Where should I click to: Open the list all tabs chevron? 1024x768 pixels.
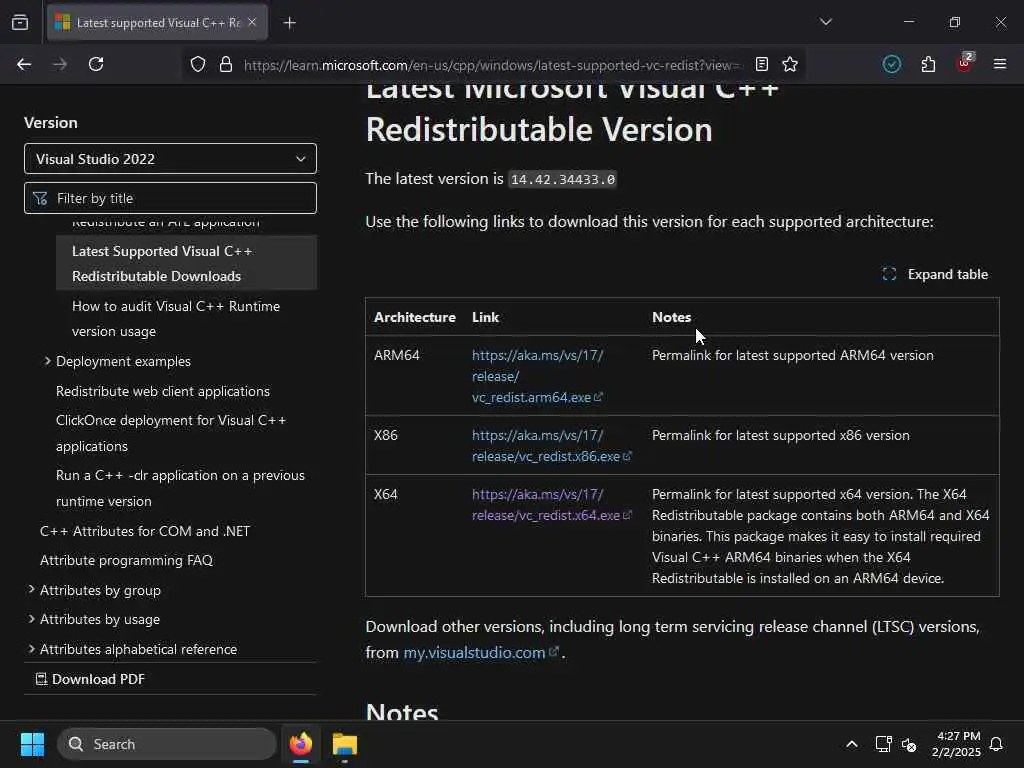(826, 22)
